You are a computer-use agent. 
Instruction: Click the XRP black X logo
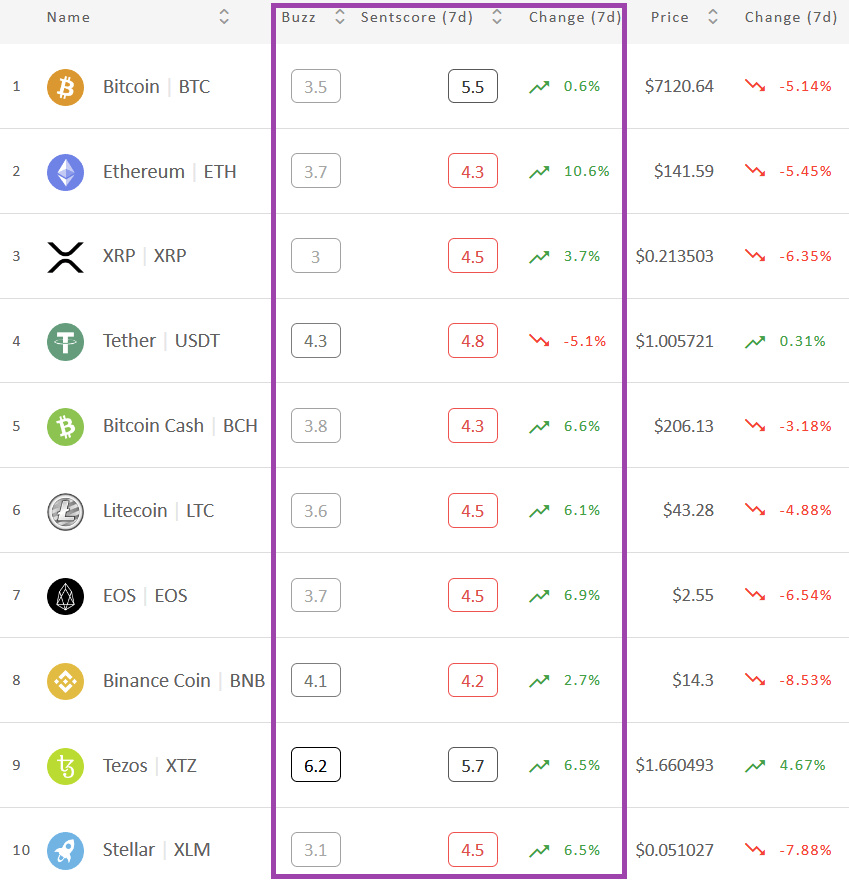65,257
